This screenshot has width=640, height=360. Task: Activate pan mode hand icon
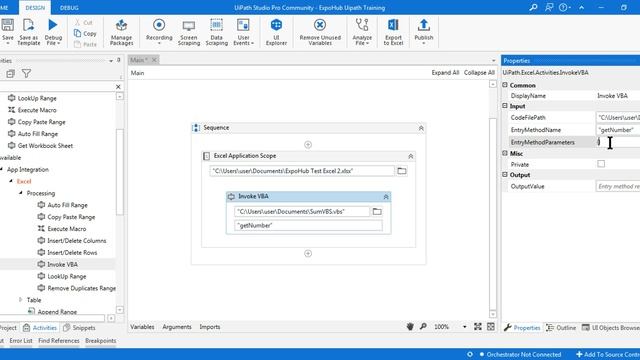[x=410, y=327]
